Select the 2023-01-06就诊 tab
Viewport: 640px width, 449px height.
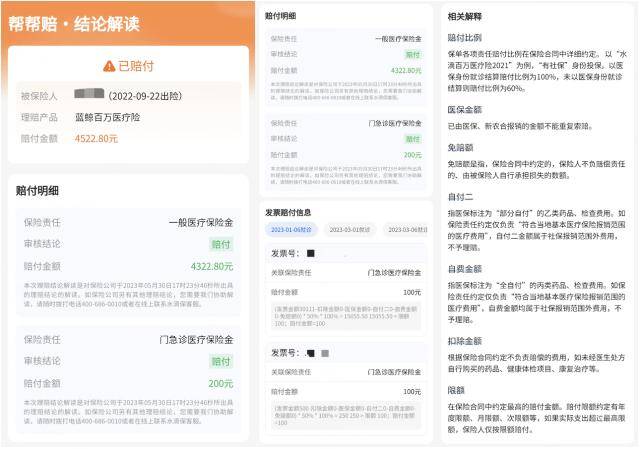(289, 230)
